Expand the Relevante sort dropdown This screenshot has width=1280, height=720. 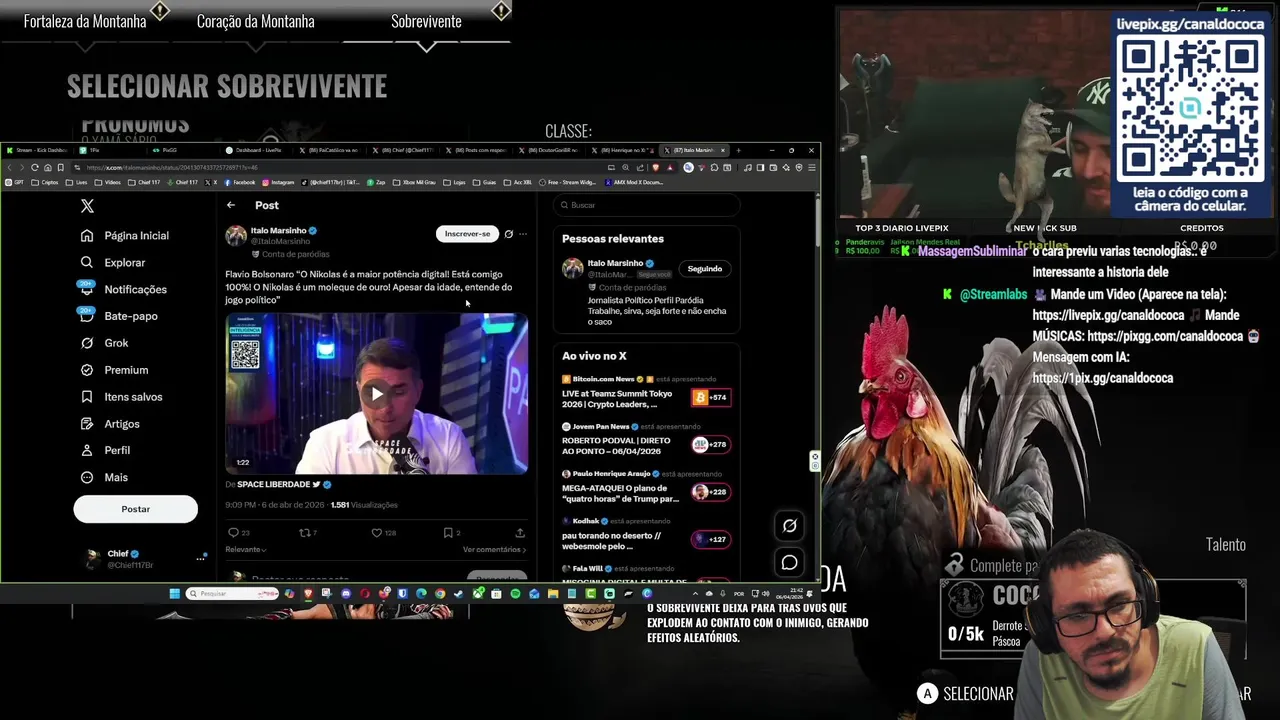click(x=246, y=549)
